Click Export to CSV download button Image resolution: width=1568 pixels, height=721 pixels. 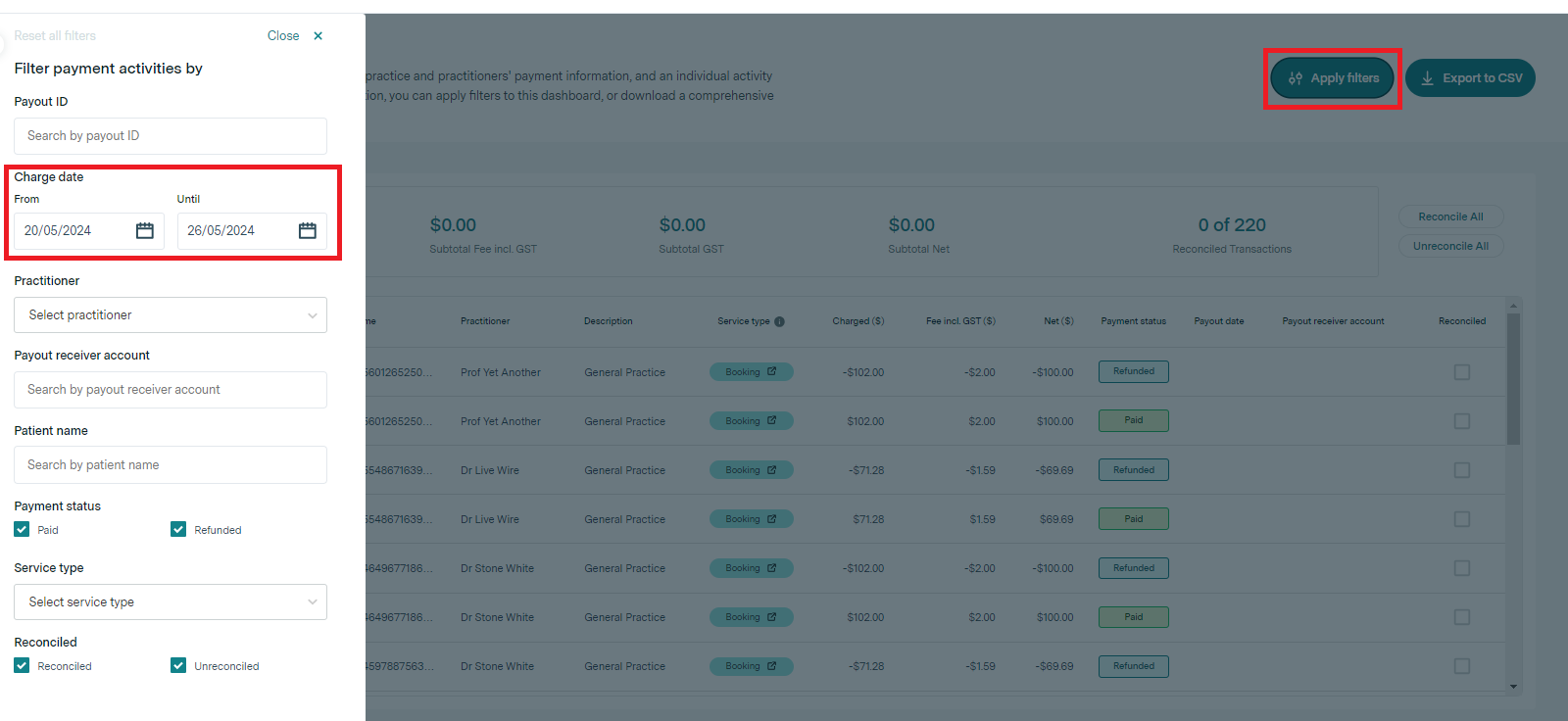(1470, 78)
